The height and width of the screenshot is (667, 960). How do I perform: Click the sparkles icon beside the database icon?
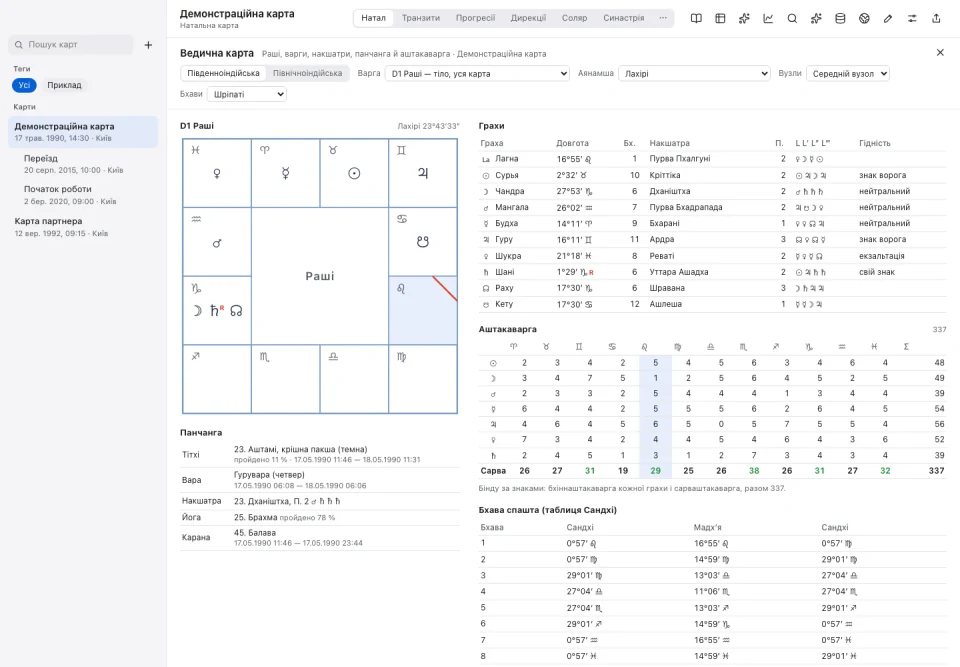pyautogui.click(x=816, y=18)
